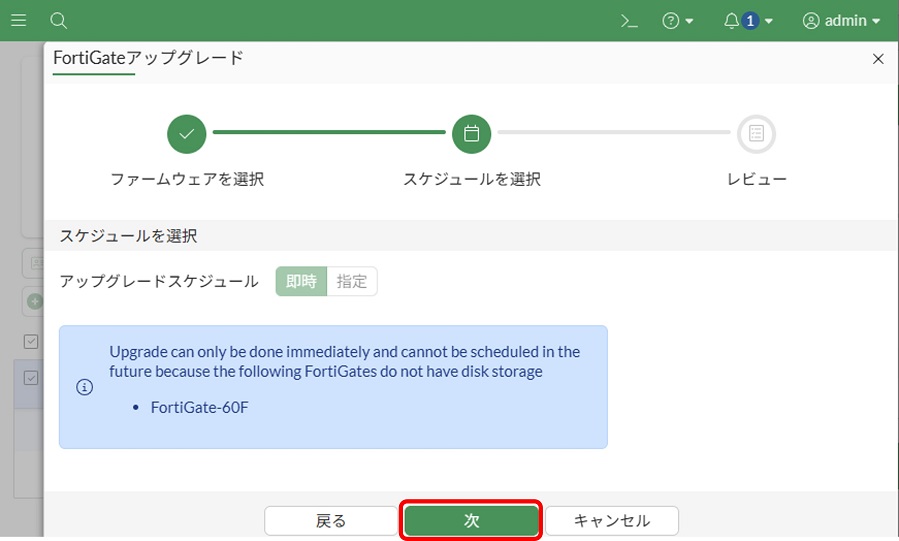Open the hamburger navigation menu
899x541 pixels.
pyautogui.click(x=18, y=20)
